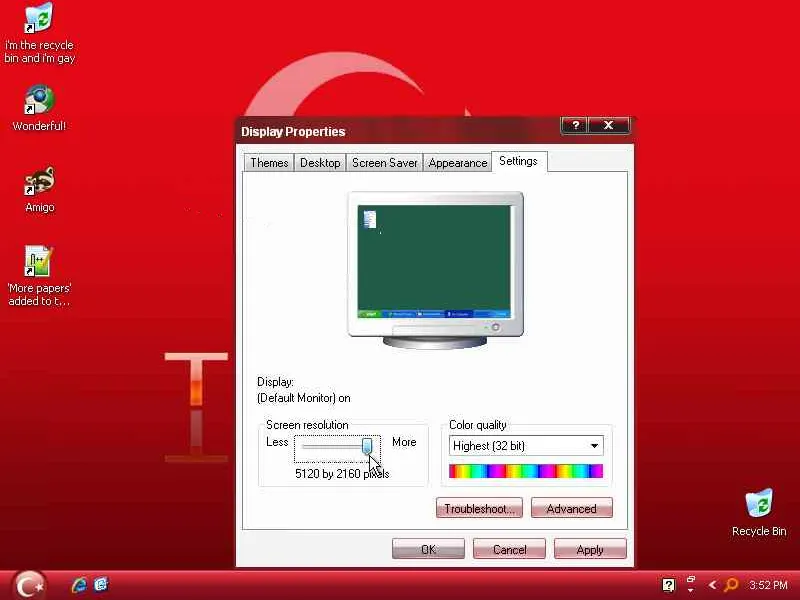The width and height of the screenshot is (800, 600).
Task: Click the 'Less' slider label
Action: point(277,442)
